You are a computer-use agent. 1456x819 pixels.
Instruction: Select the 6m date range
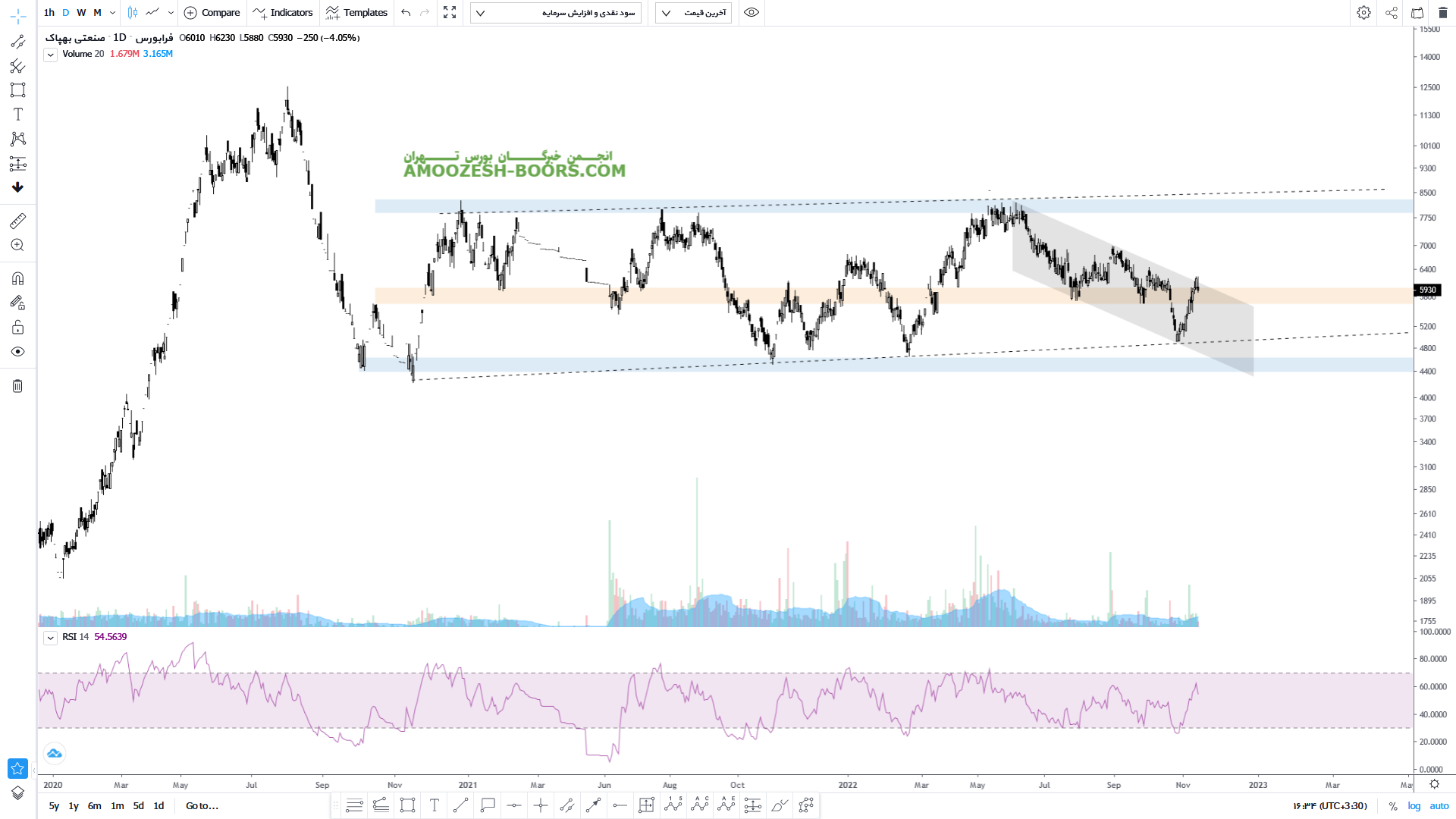coord(94,806)
